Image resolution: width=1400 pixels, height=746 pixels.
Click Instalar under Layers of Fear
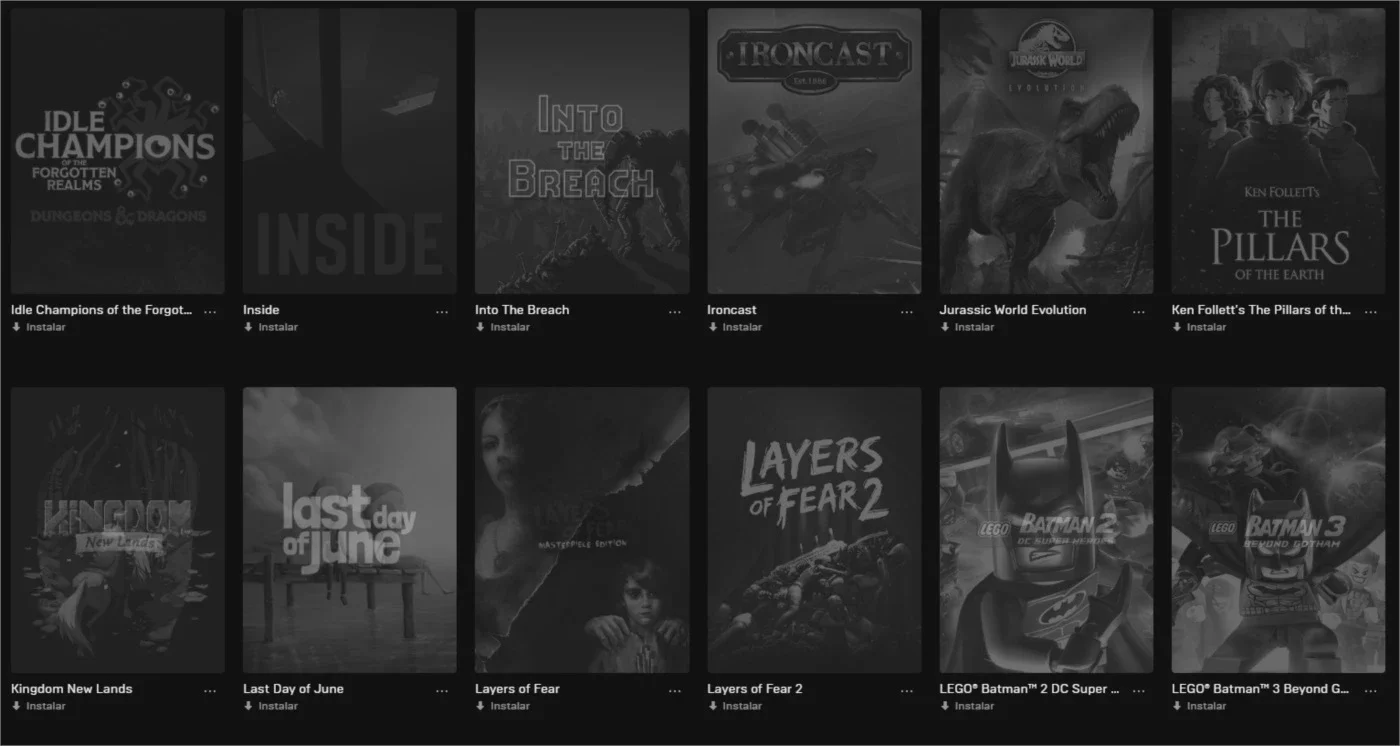click(502, 706)
